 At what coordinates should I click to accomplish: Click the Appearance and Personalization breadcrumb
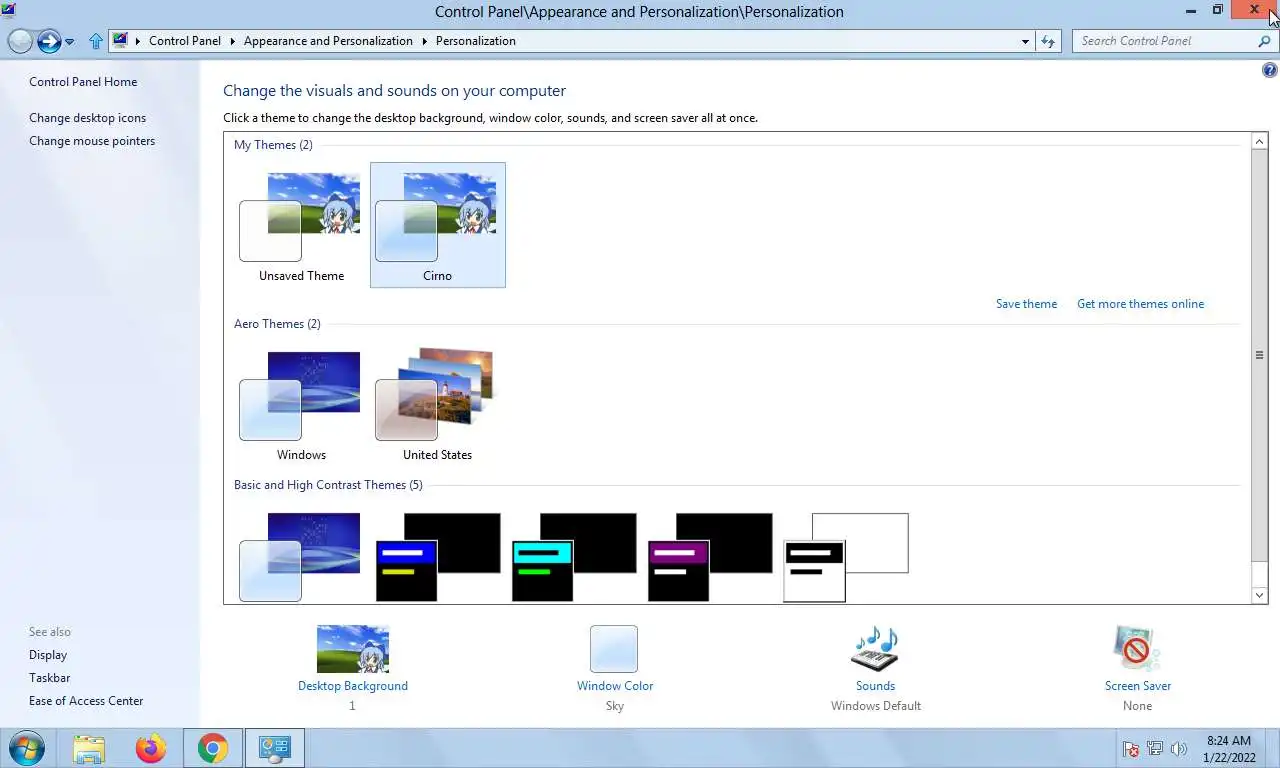tap(328, 41)
